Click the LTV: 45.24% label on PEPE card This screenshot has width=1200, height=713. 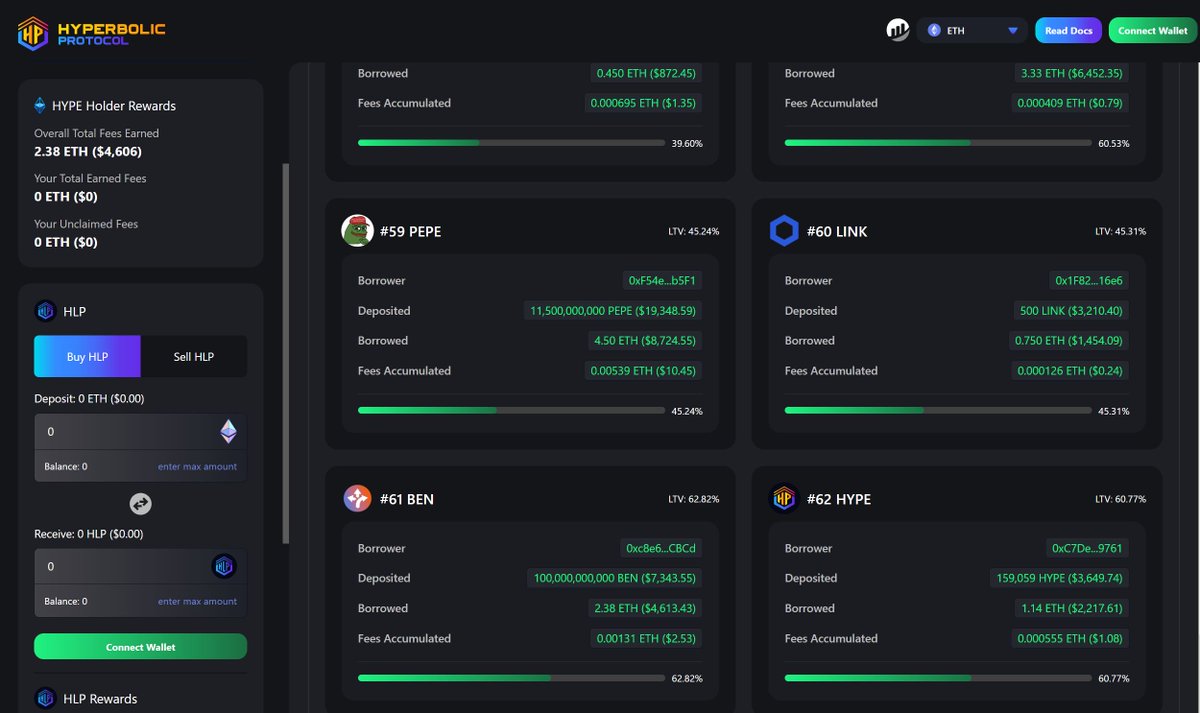tap(693, 231)
